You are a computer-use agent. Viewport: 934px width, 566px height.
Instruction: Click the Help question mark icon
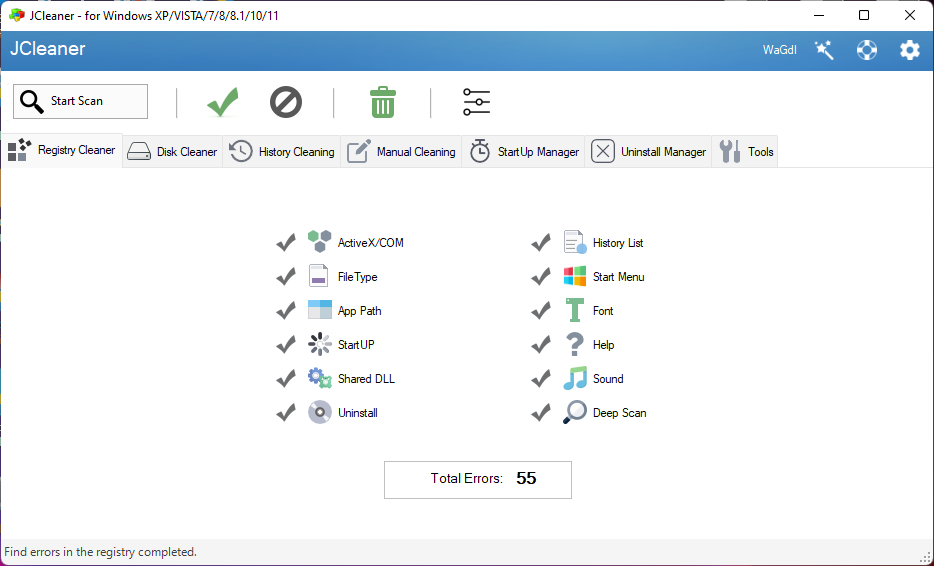575,344
